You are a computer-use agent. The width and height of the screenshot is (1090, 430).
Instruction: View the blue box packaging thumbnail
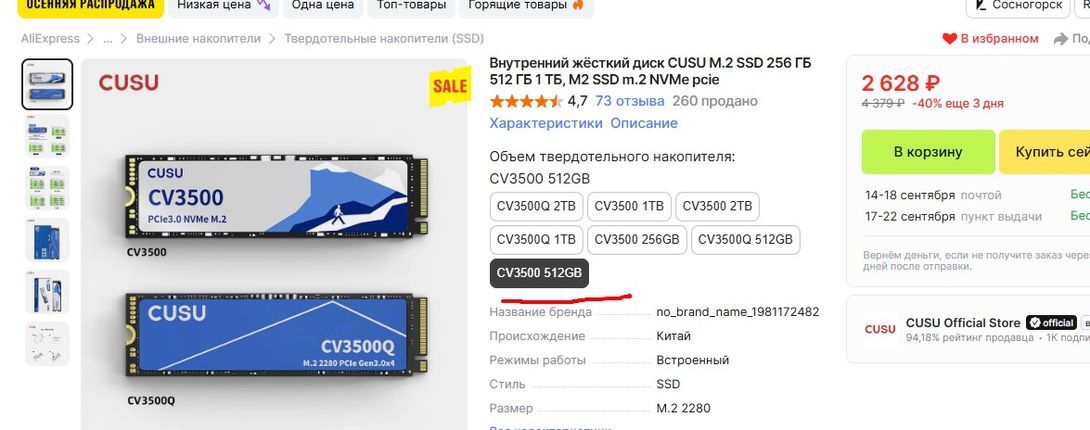click(47, 240)
